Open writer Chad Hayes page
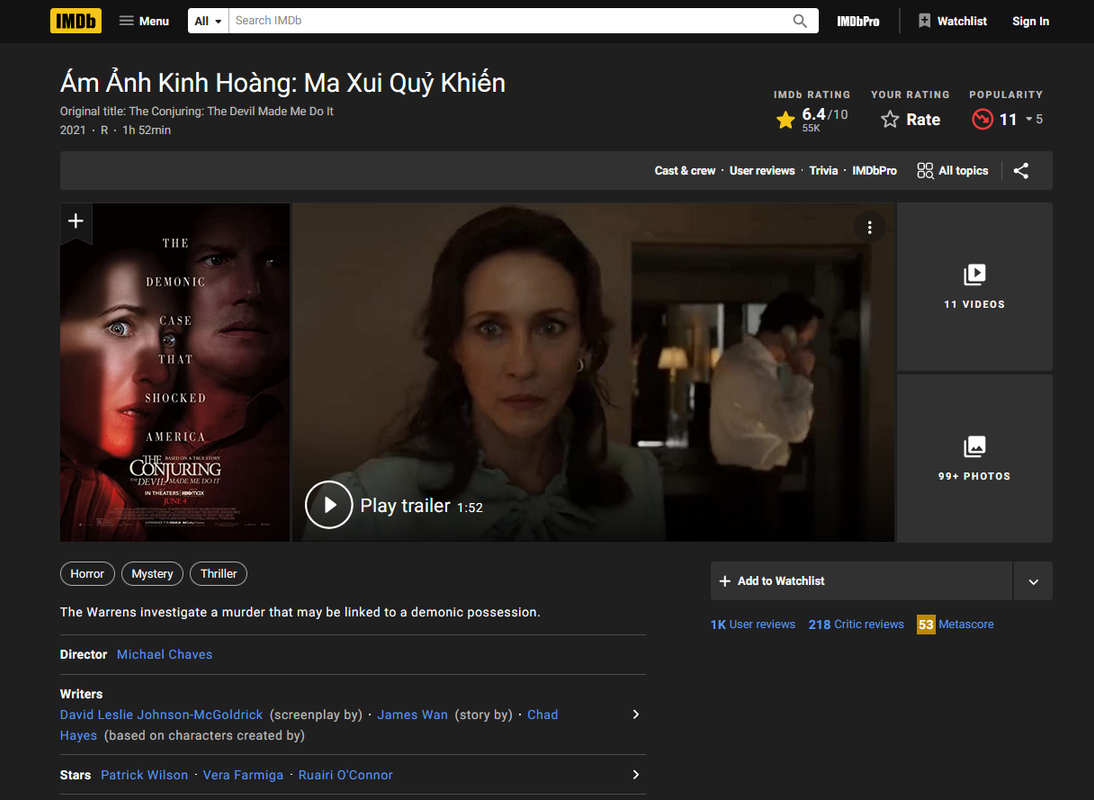This screenshot has height=800, width=1094. click(x=542, y=715)
